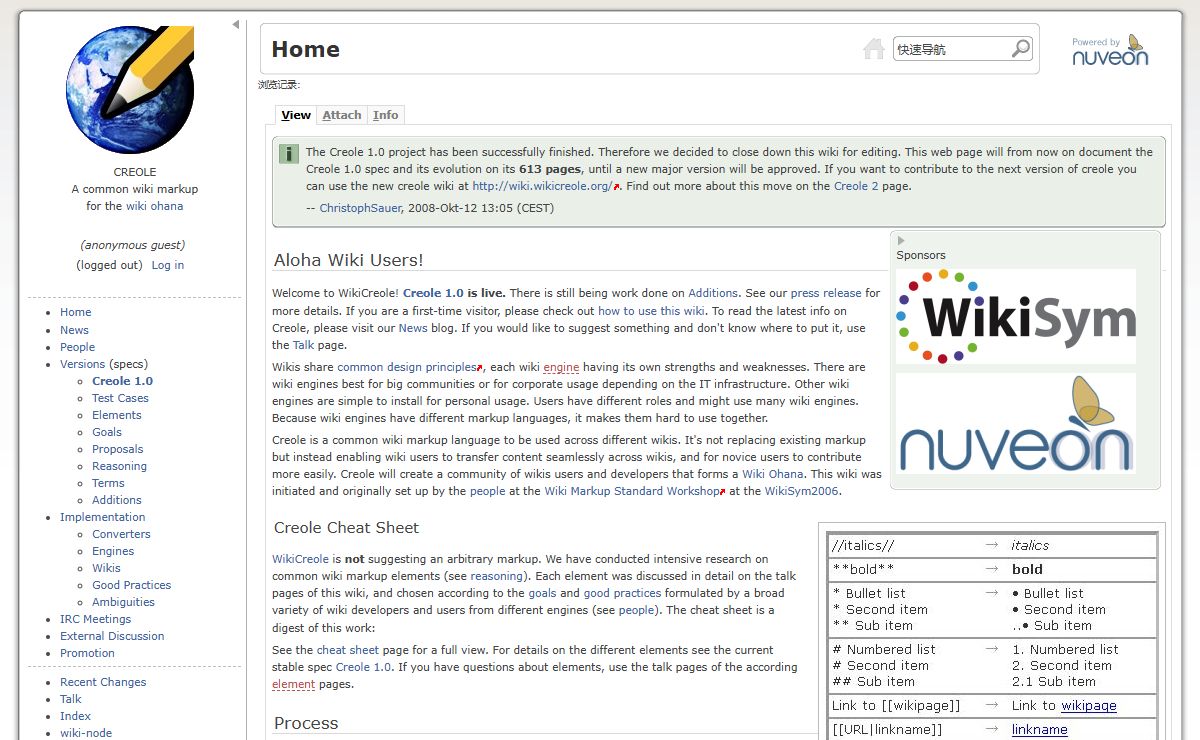1200x740 pixels.
Task: Open Good Practices in sidebar
Action: [x=132, y=585]
